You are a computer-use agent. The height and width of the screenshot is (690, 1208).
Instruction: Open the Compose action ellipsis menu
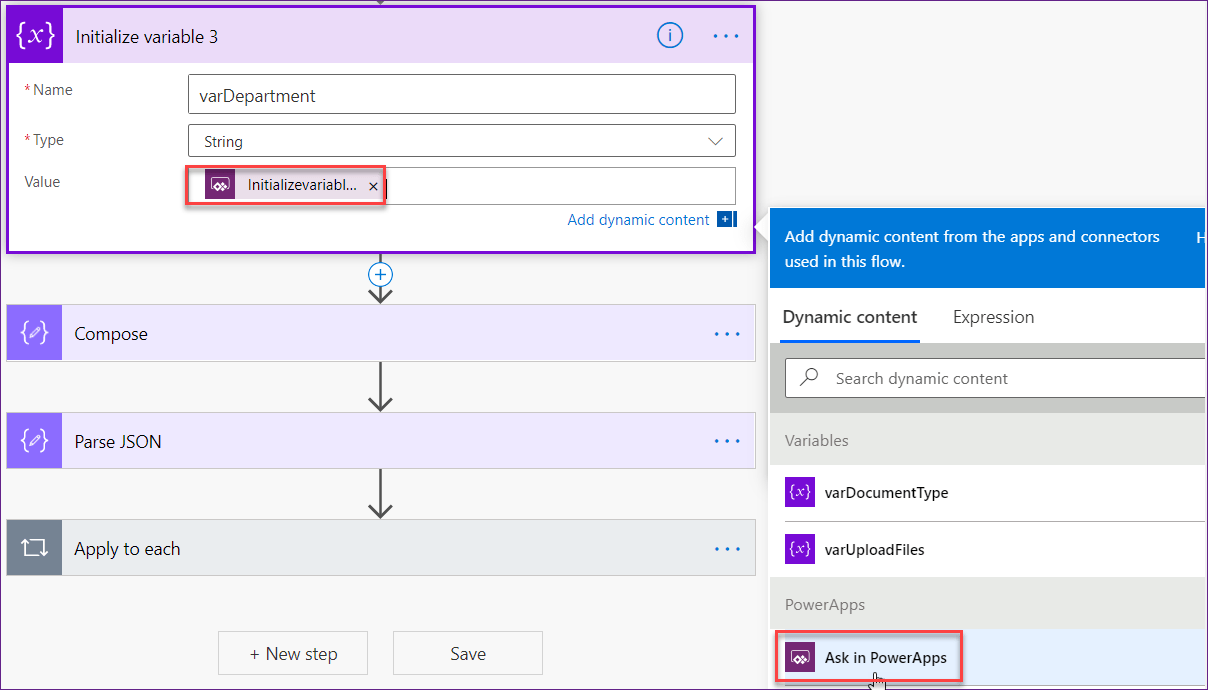[x=727, y=333]
